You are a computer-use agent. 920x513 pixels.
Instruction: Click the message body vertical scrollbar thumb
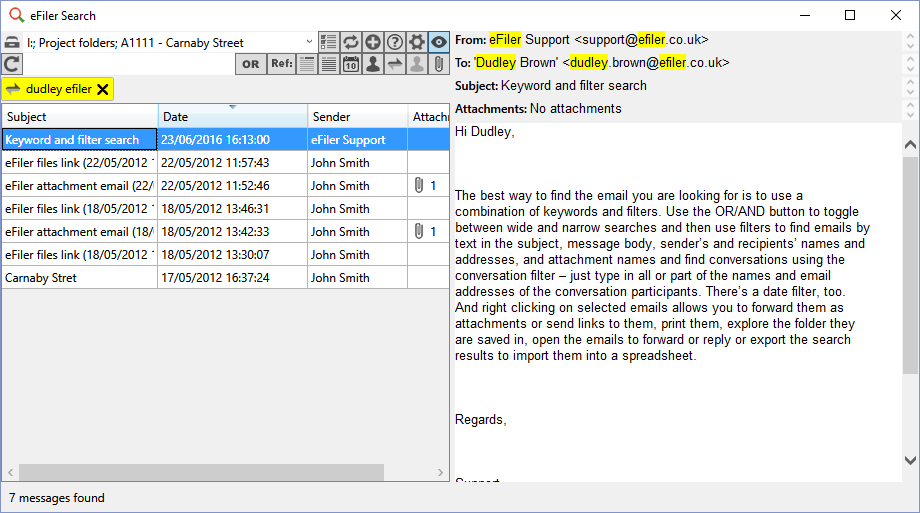click(911, 264)
